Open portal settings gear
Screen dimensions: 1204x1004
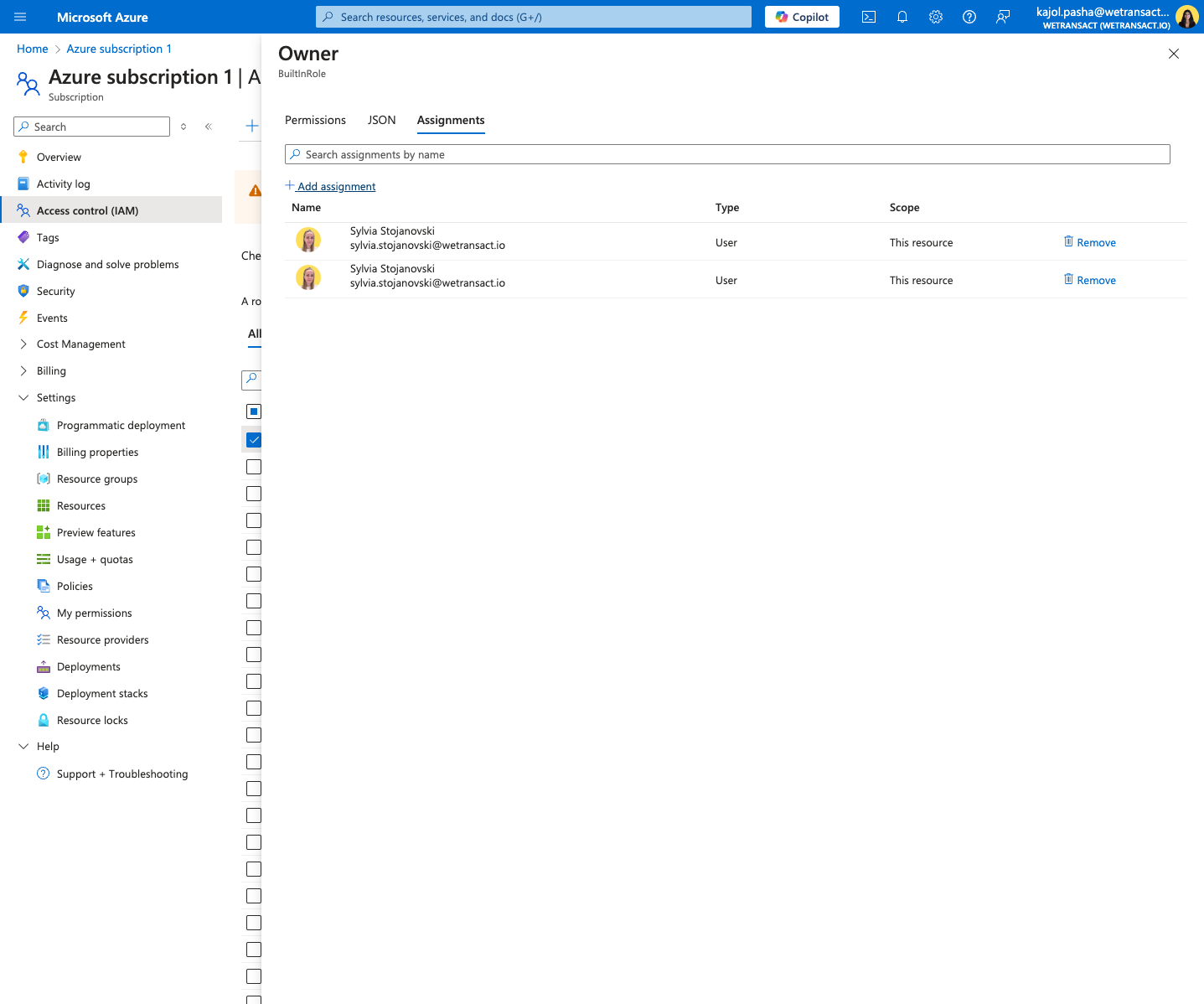tap(936, 17)
